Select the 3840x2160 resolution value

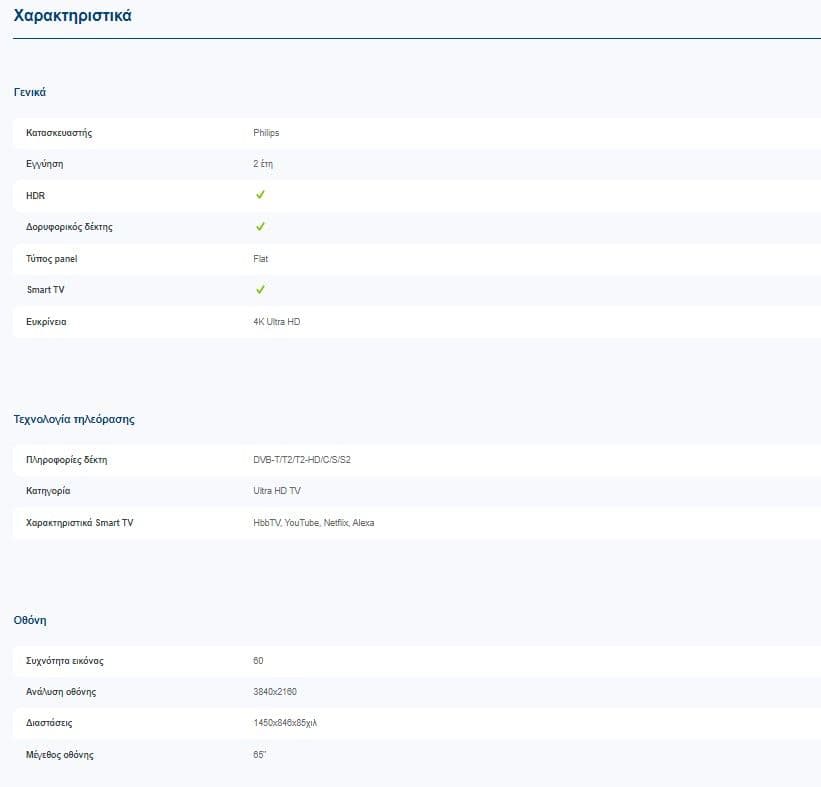point(275,692)
